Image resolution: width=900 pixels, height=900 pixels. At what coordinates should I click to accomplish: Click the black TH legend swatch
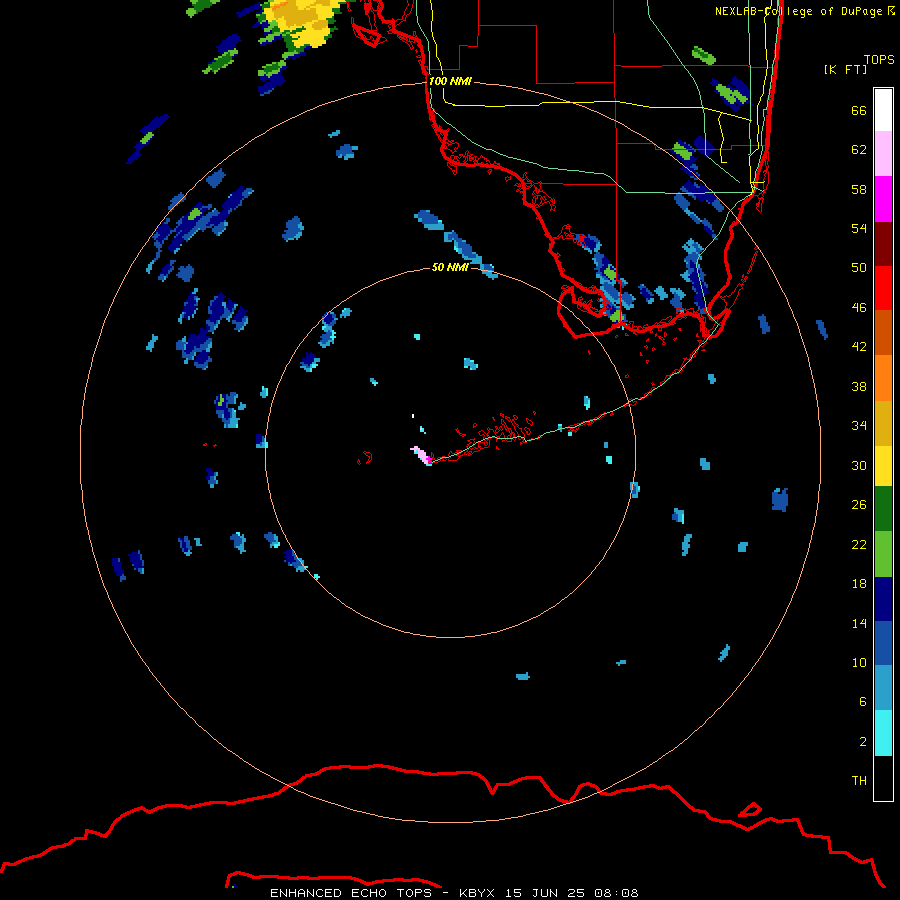[x=883, y=778]
